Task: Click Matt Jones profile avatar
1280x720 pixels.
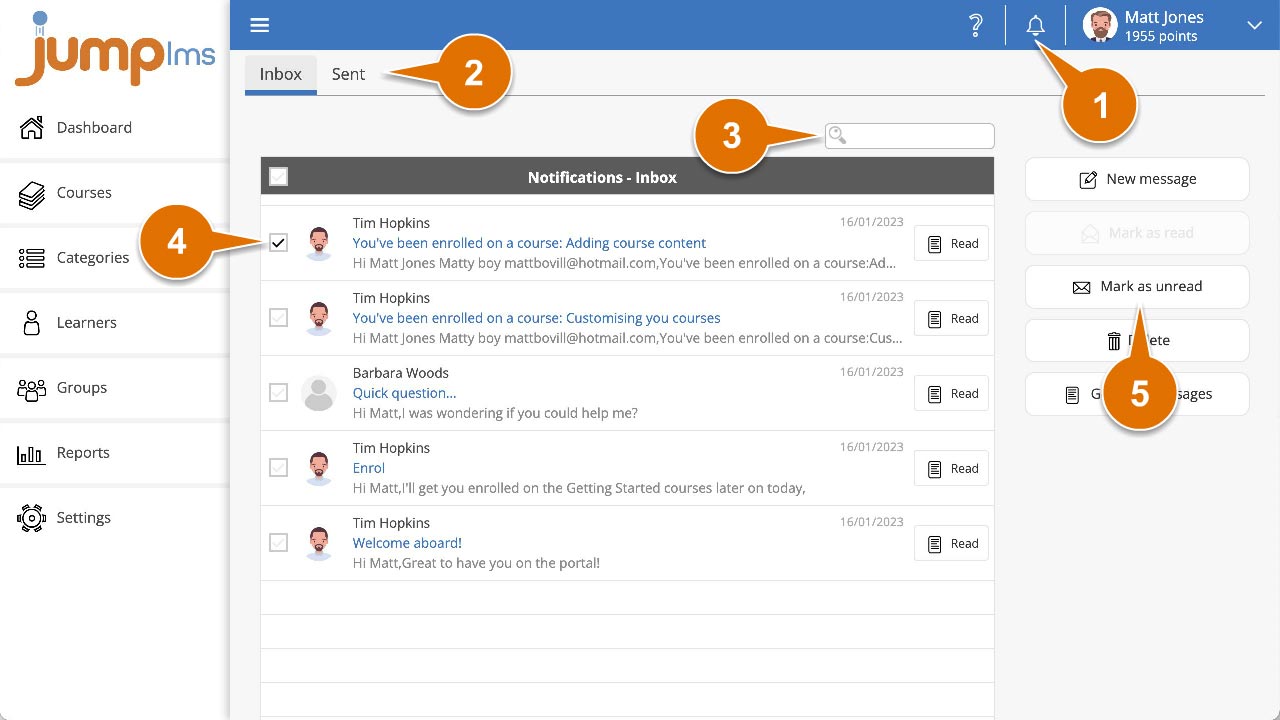Action: (x=1100, y=25)
